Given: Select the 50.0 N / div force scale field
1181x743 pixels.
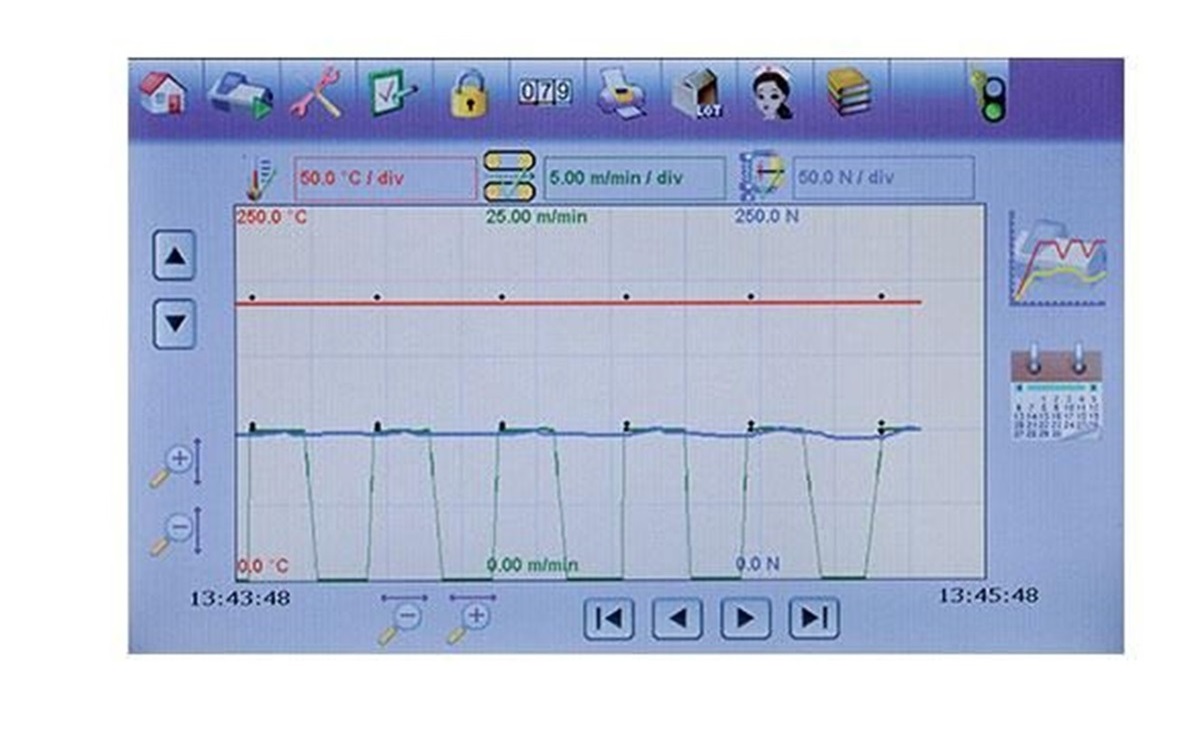Looking at the screenshot, I should 882,179.
